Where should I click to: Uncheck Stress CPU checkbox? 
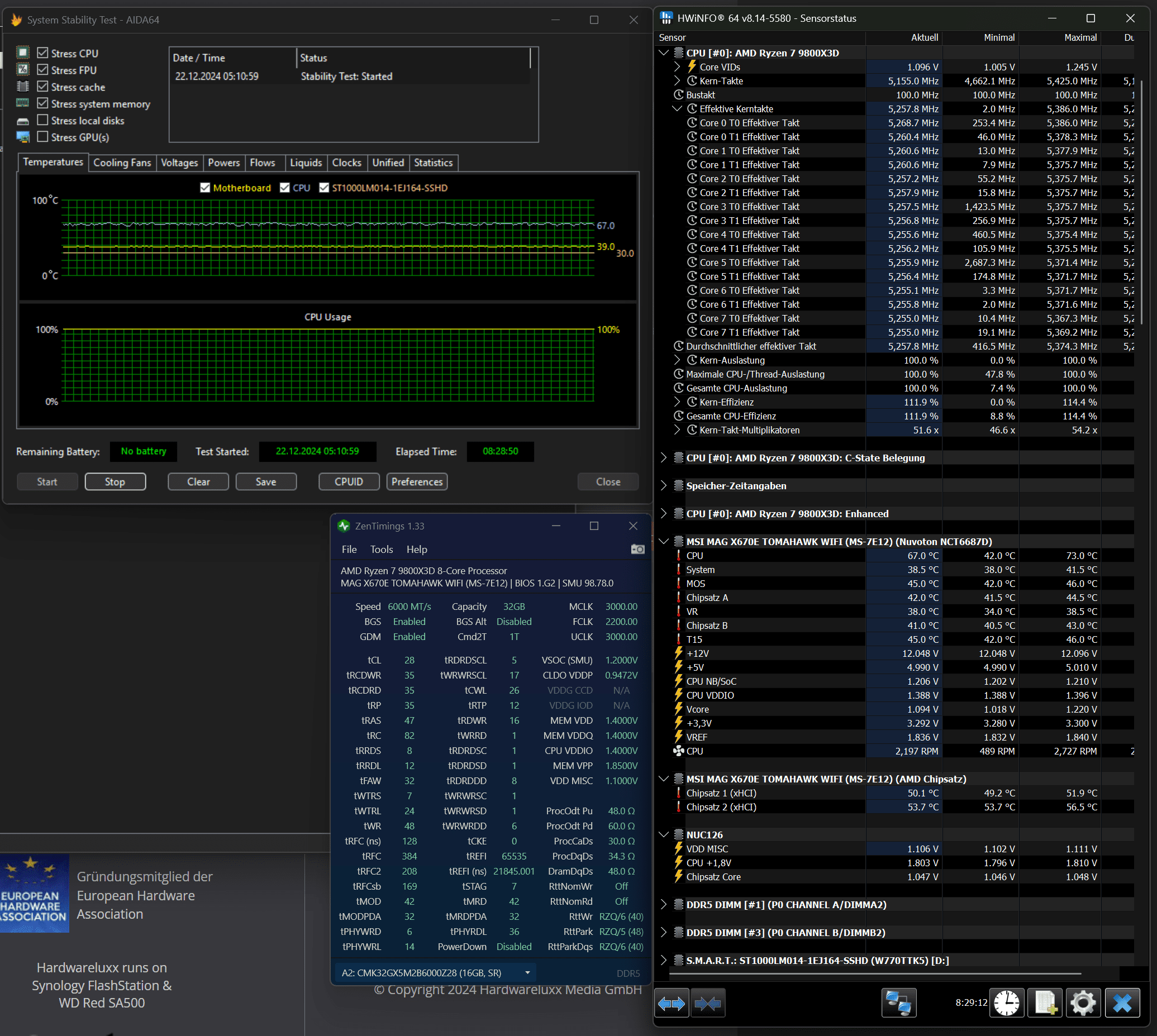click(42, 53)
